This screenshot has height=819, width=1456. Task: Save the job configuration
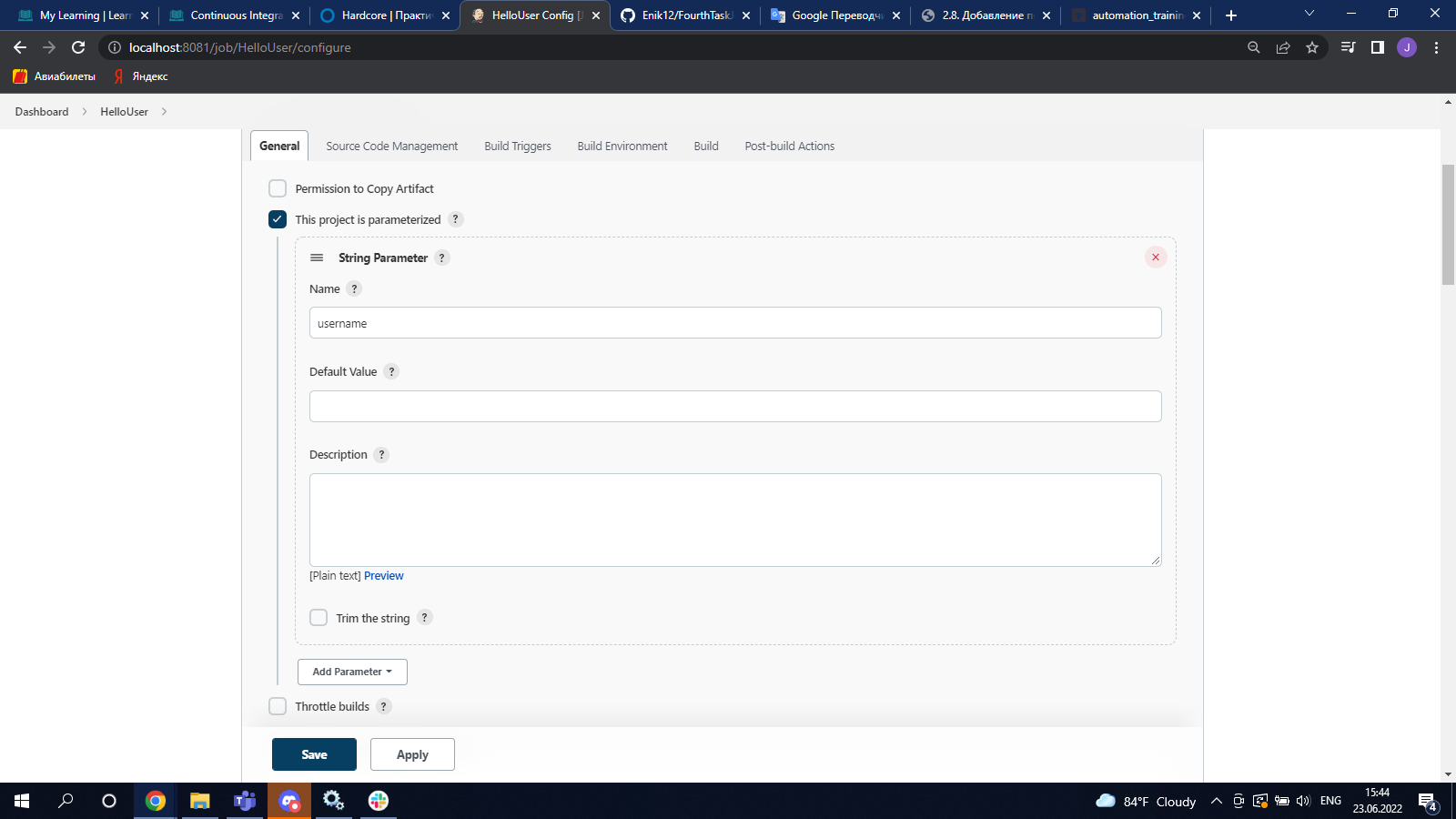[x=314, y=754]
